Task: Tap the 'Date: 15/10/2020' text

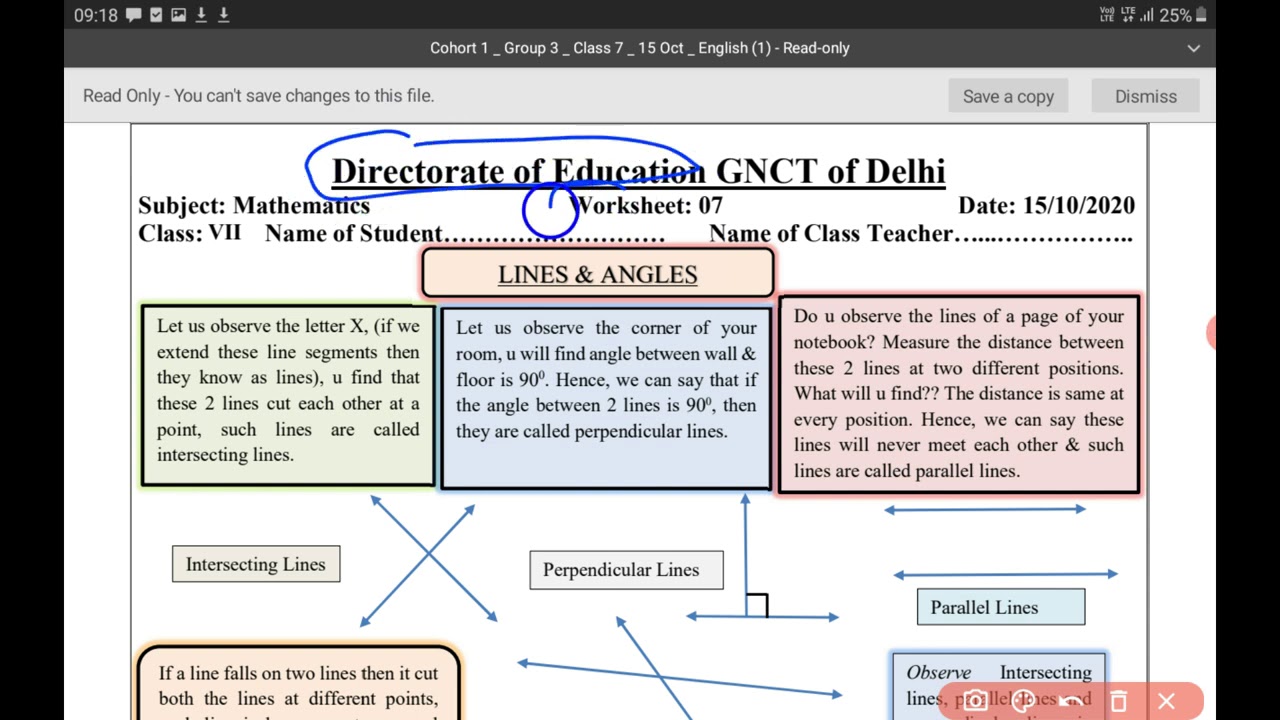Action: (x=1046, y=205)
